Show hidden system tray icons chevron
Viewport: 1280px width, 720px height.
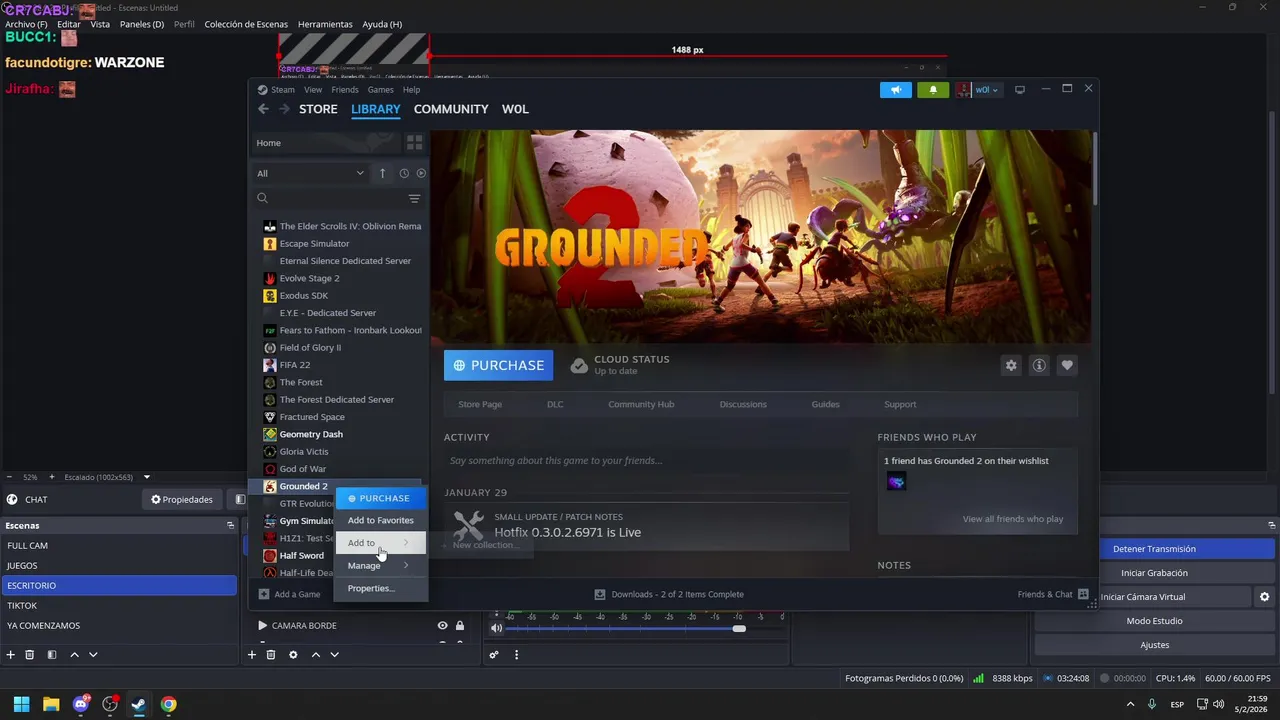click(x=1131, y=704)
